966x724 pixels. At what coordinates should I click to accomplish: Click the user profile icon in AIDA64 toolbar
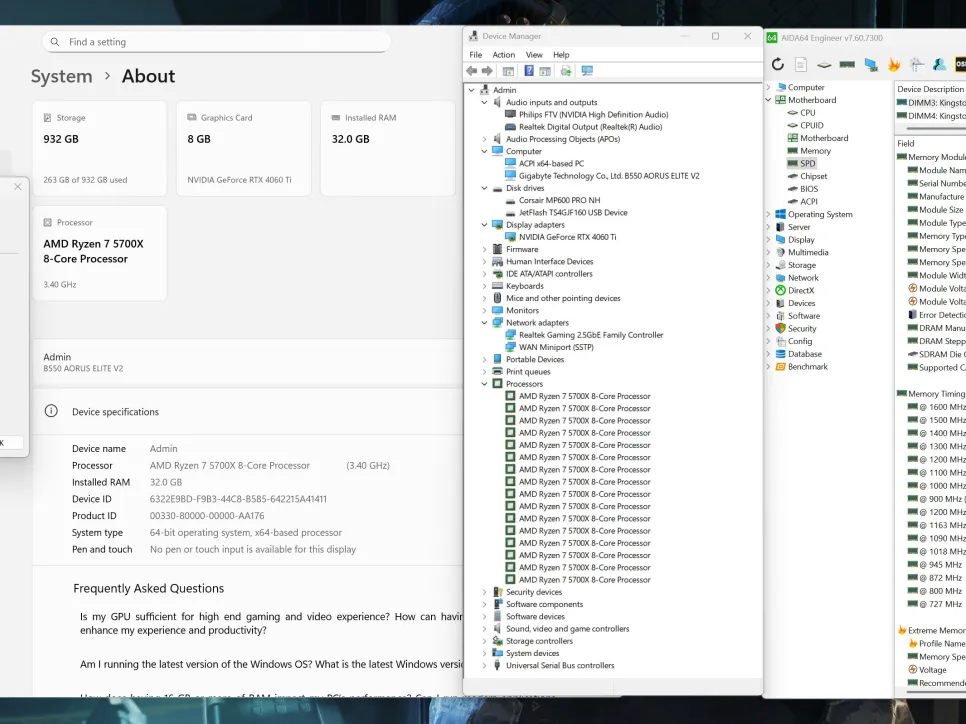[x=940, y=64]
